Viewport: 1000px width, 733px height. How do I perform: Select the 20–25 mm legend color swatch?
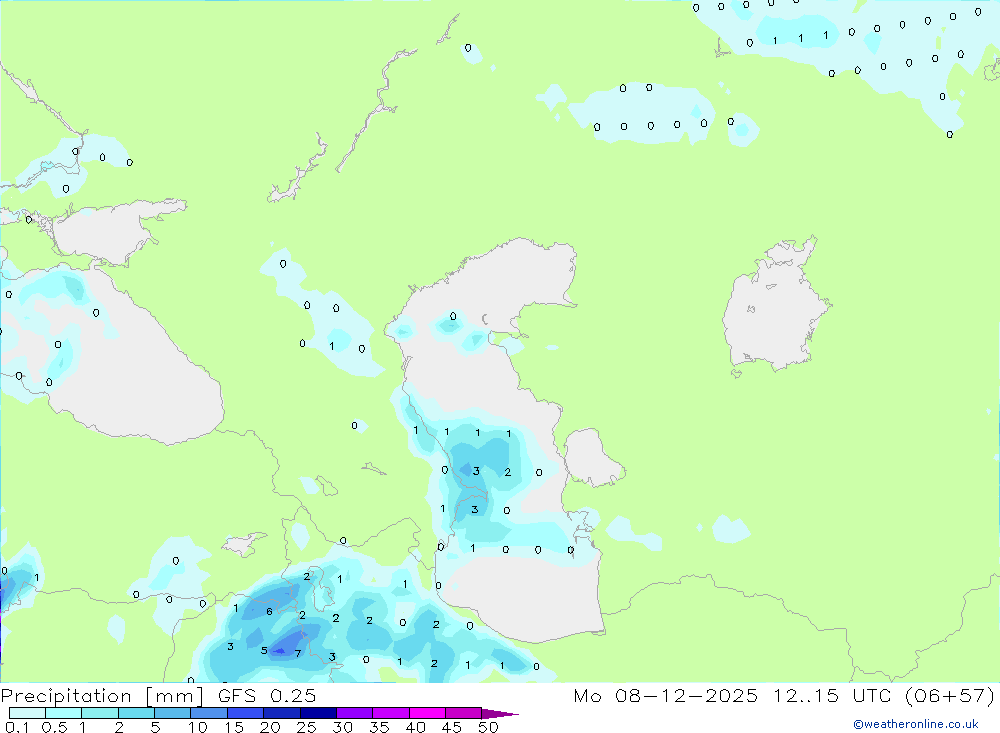point(282,713)
